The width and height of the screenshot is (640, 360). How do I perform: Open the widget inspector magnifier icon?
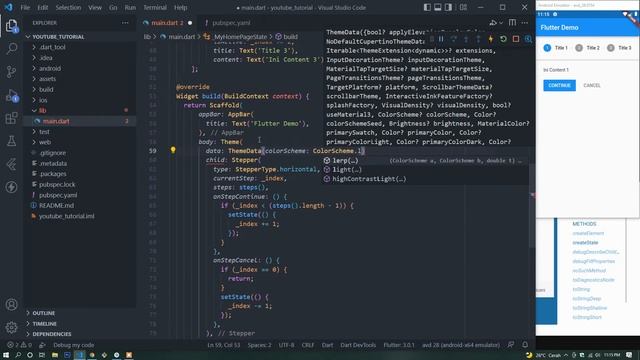coord(528,39)
